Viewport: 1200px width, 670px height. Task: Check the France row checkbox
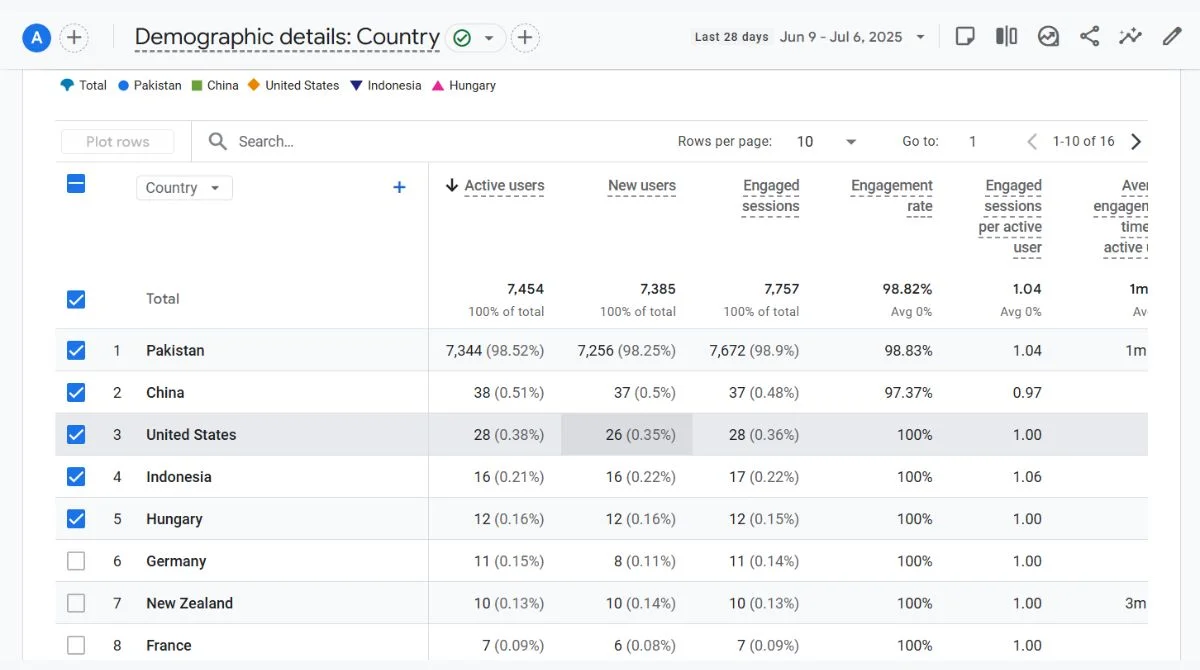76,645
